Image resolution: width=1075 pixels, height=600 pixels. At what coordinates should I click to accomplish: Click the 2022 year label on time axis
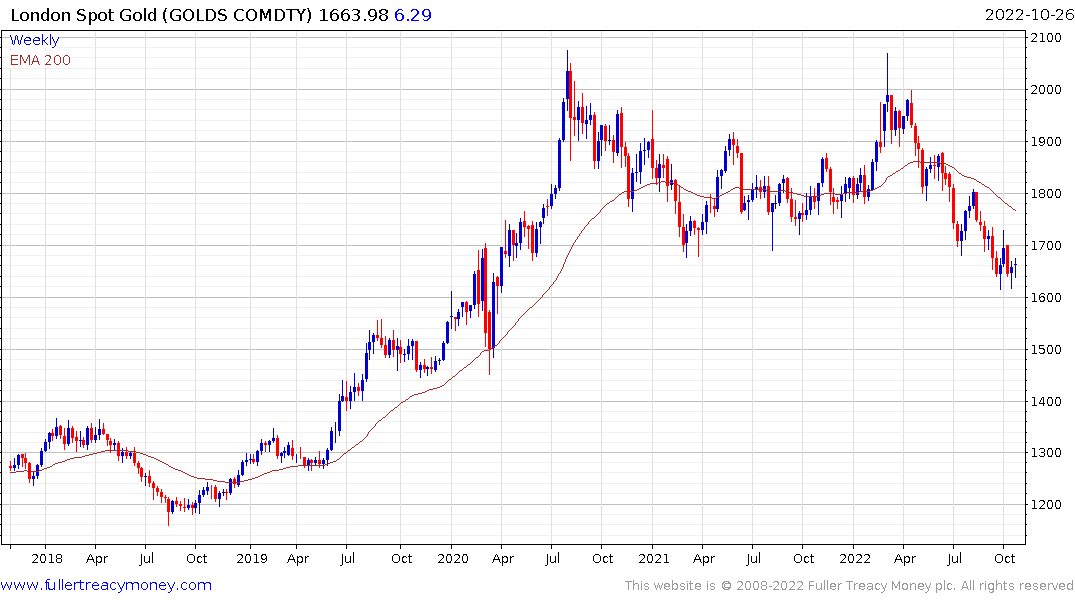(855, 559)
